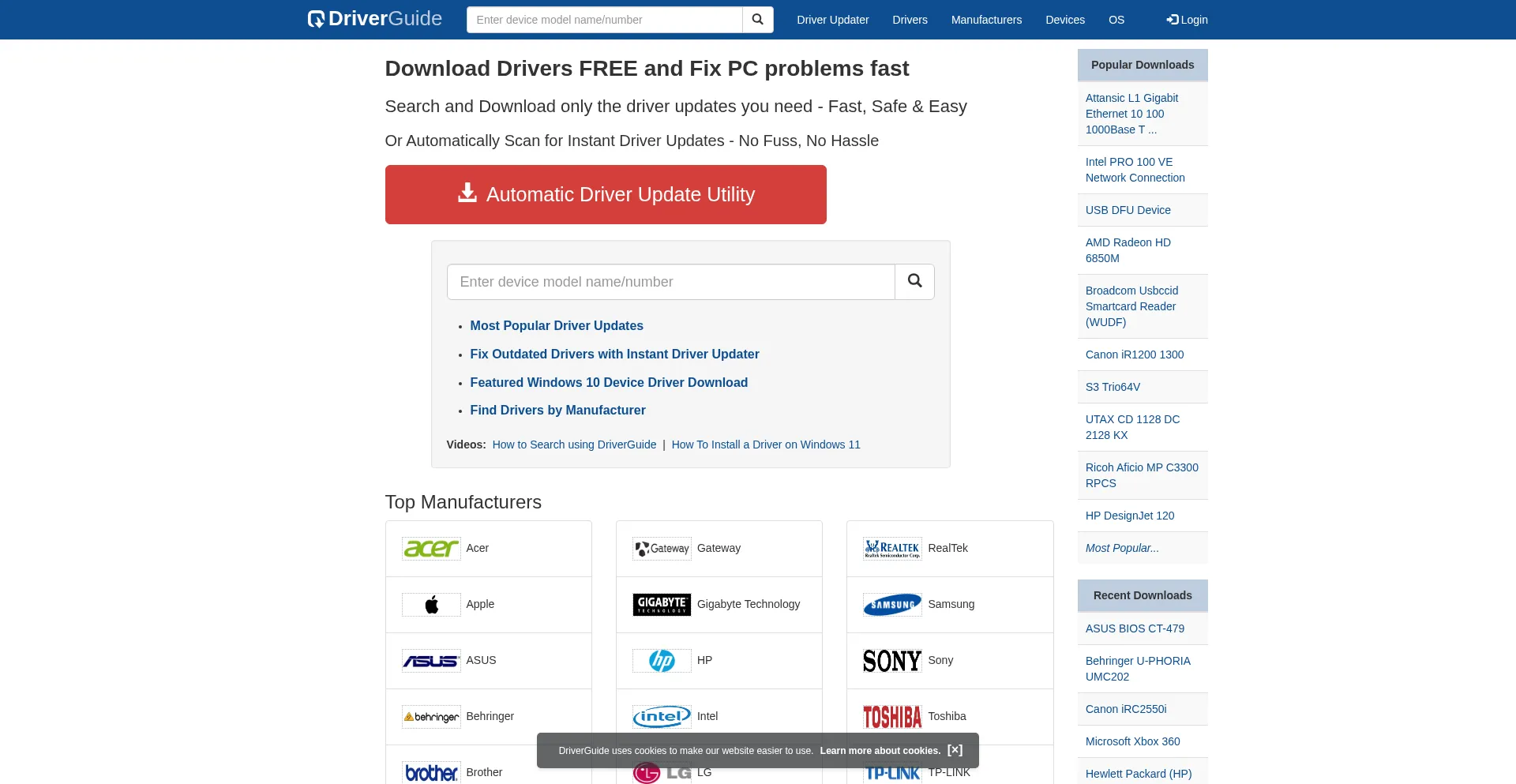
Task: Click the DriverGuide logo in the header
Action: (x=374, y=19)
